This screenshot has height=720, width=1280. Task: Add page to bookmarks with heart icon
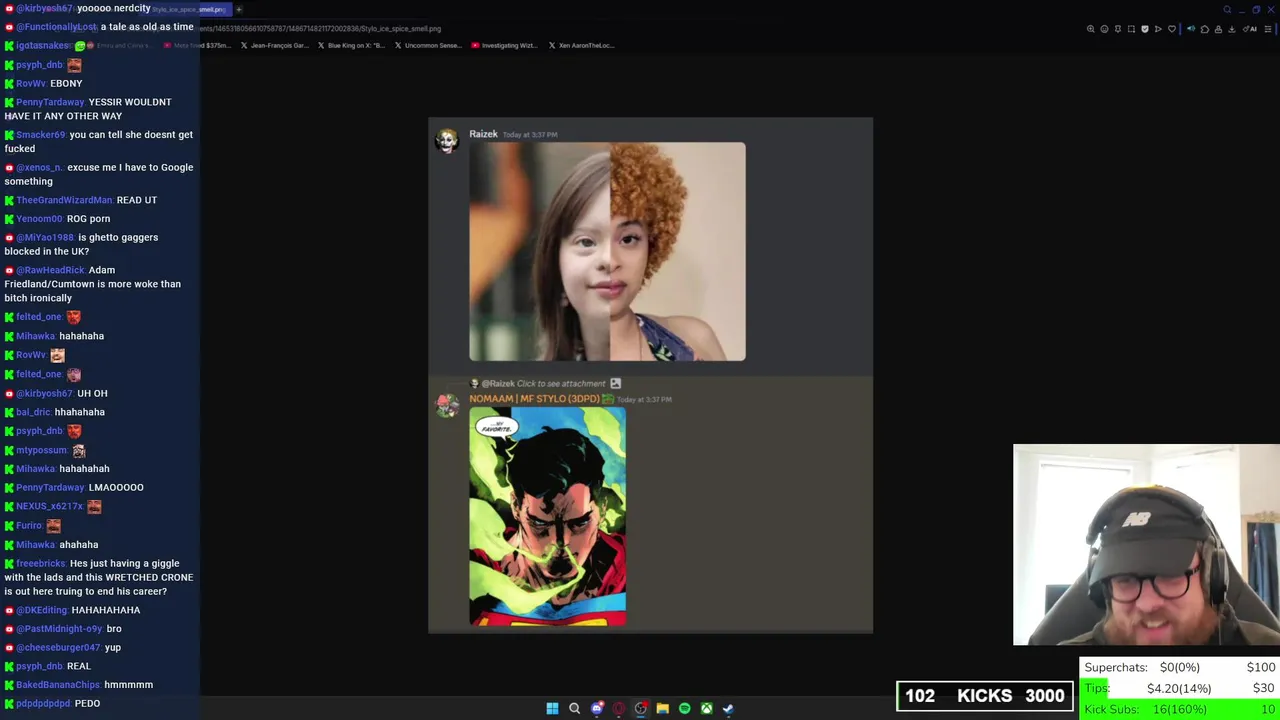1172,29
